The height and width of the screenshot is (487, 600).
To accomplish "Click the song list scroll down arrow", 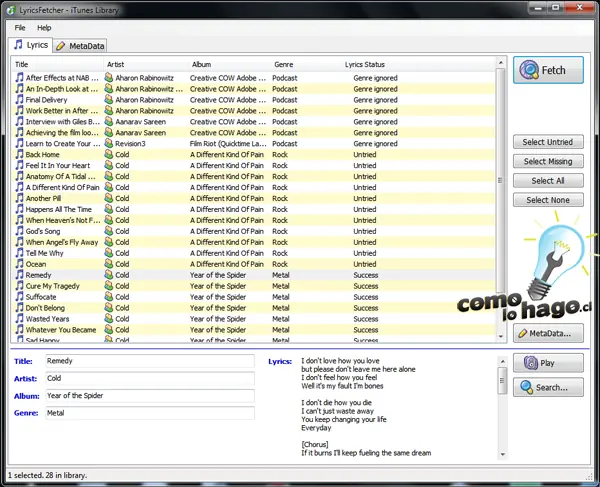I will 501,336.
